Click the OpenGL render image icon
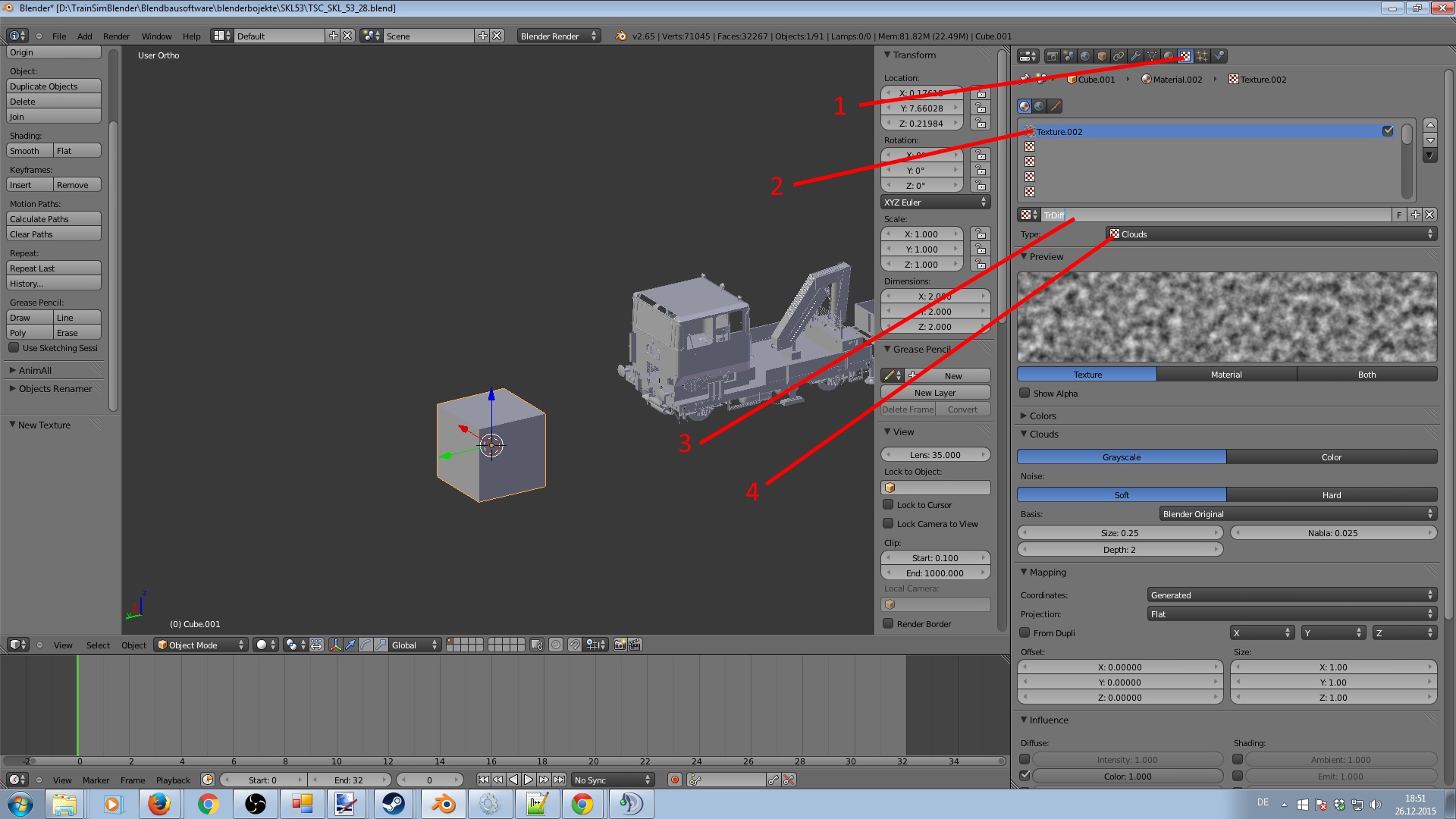The width and height of the screenshot is (1456, 819). point(620,645)
